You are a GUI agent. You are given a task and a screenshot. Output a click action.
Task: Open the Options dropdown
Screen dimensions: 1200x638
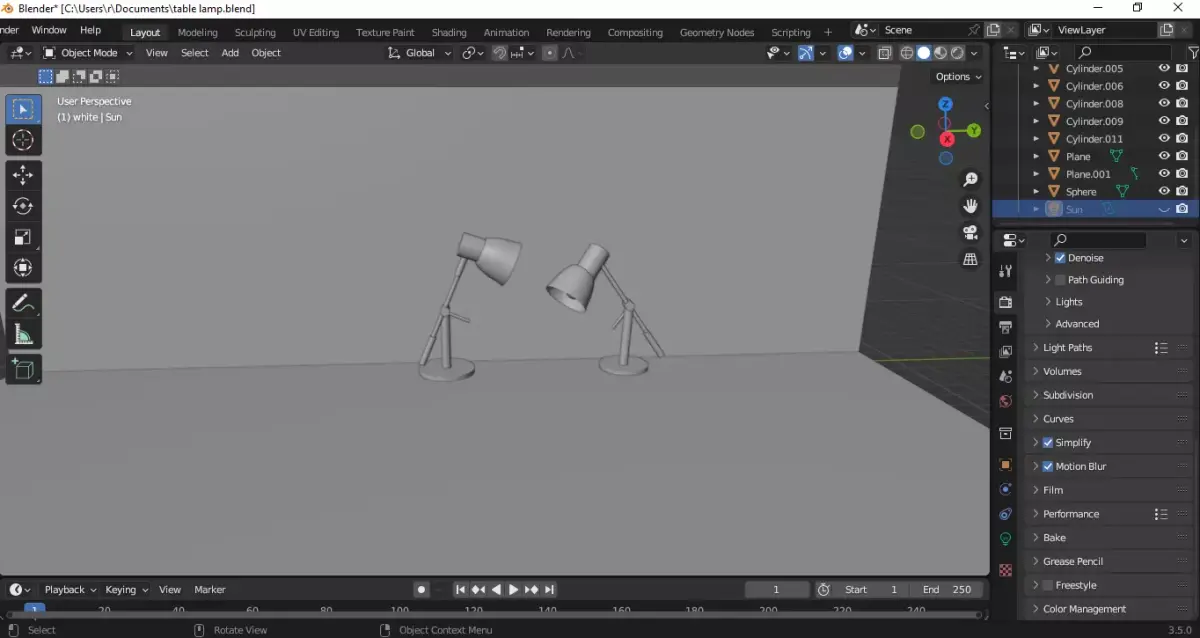(958, 77)
